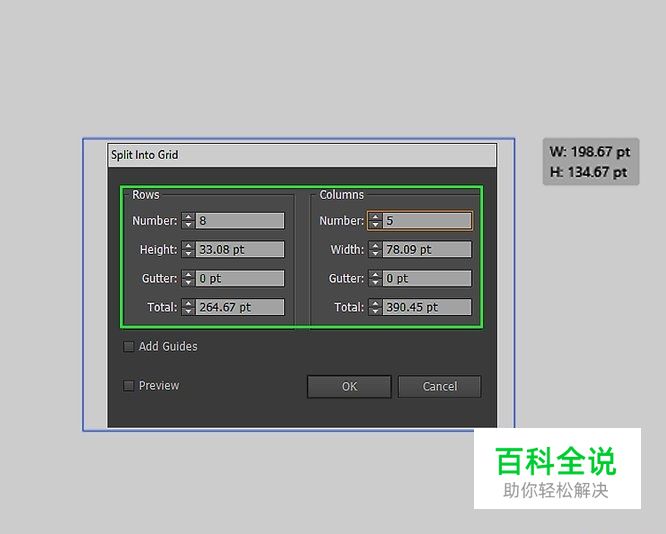Click the Rows Total stepper arrows
Image resolution: width=666 pixels, height=534 pixels.
[x=188, y=307]
